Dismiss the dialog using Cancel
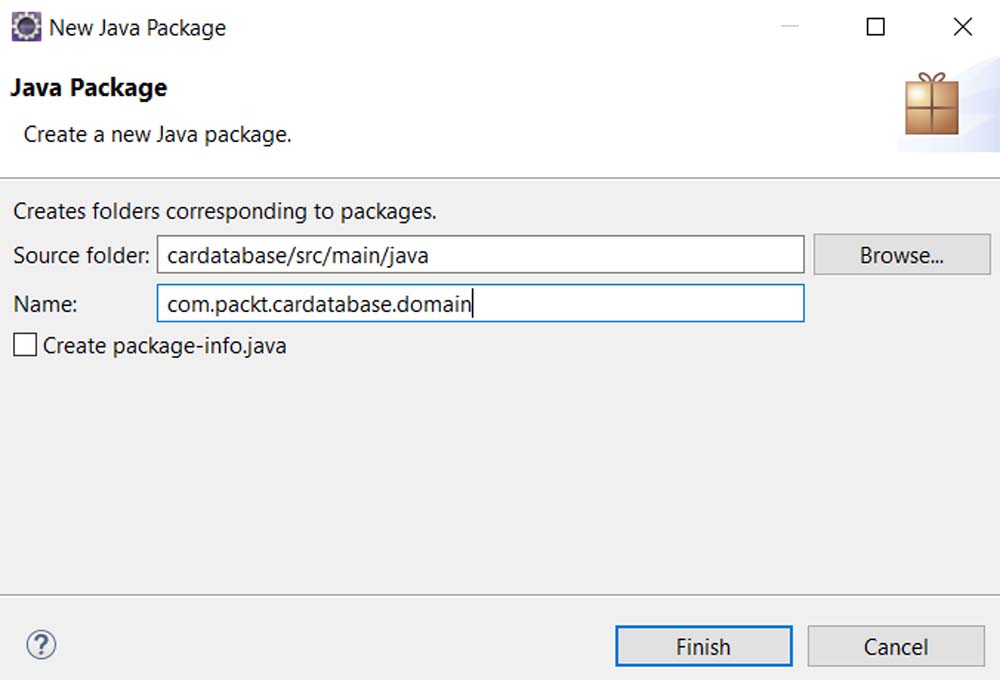Screen dimensions: 1000x680 click(896, 647)
